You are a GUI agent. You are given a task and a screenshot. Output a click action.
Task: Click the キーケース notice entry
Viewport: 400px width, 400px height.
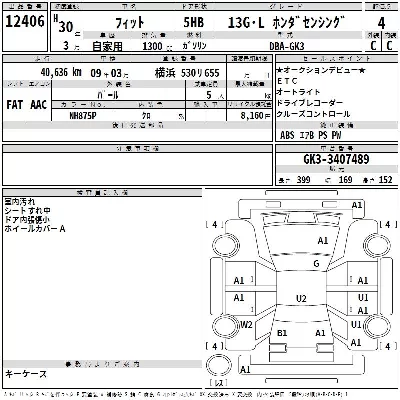point(26,374)
